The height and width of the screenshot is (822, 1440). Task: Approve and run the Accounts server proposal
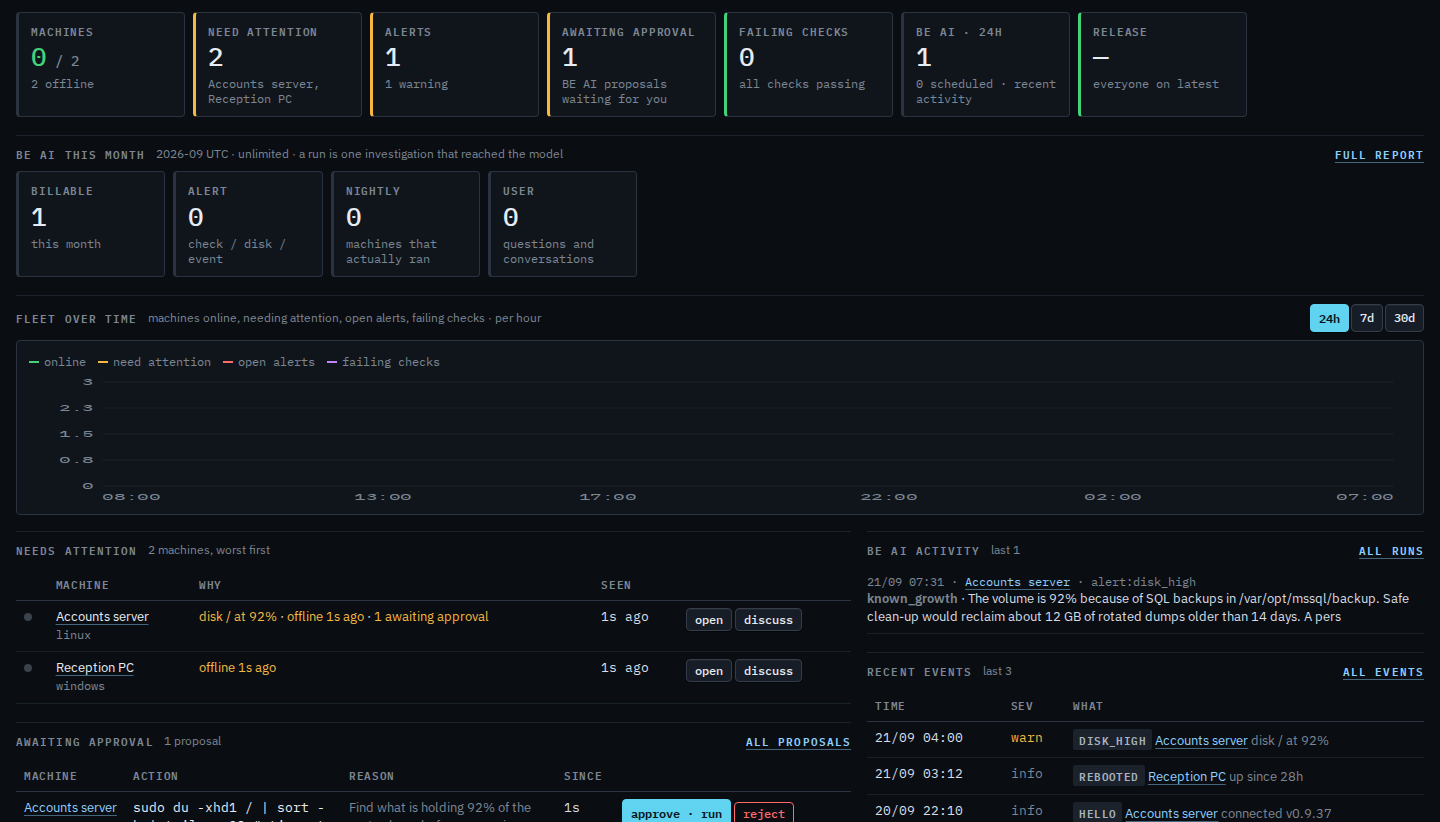click(676, 813)
